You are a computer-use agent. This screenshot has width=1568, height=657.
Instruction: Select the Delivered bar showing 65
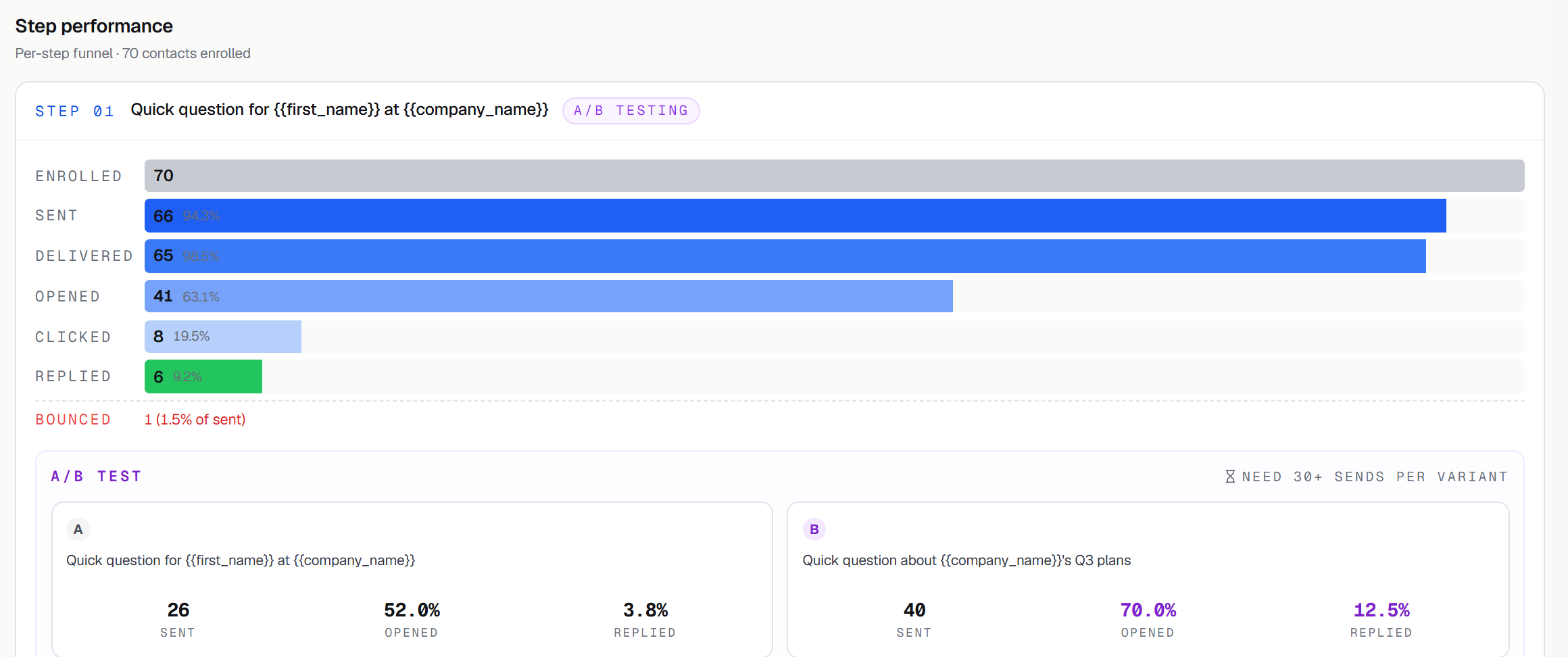tap(785, 256)
